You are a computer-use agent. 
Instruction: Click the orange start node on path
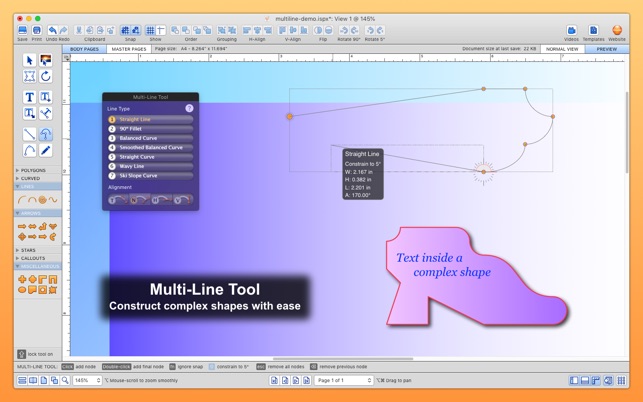[290, 116]
